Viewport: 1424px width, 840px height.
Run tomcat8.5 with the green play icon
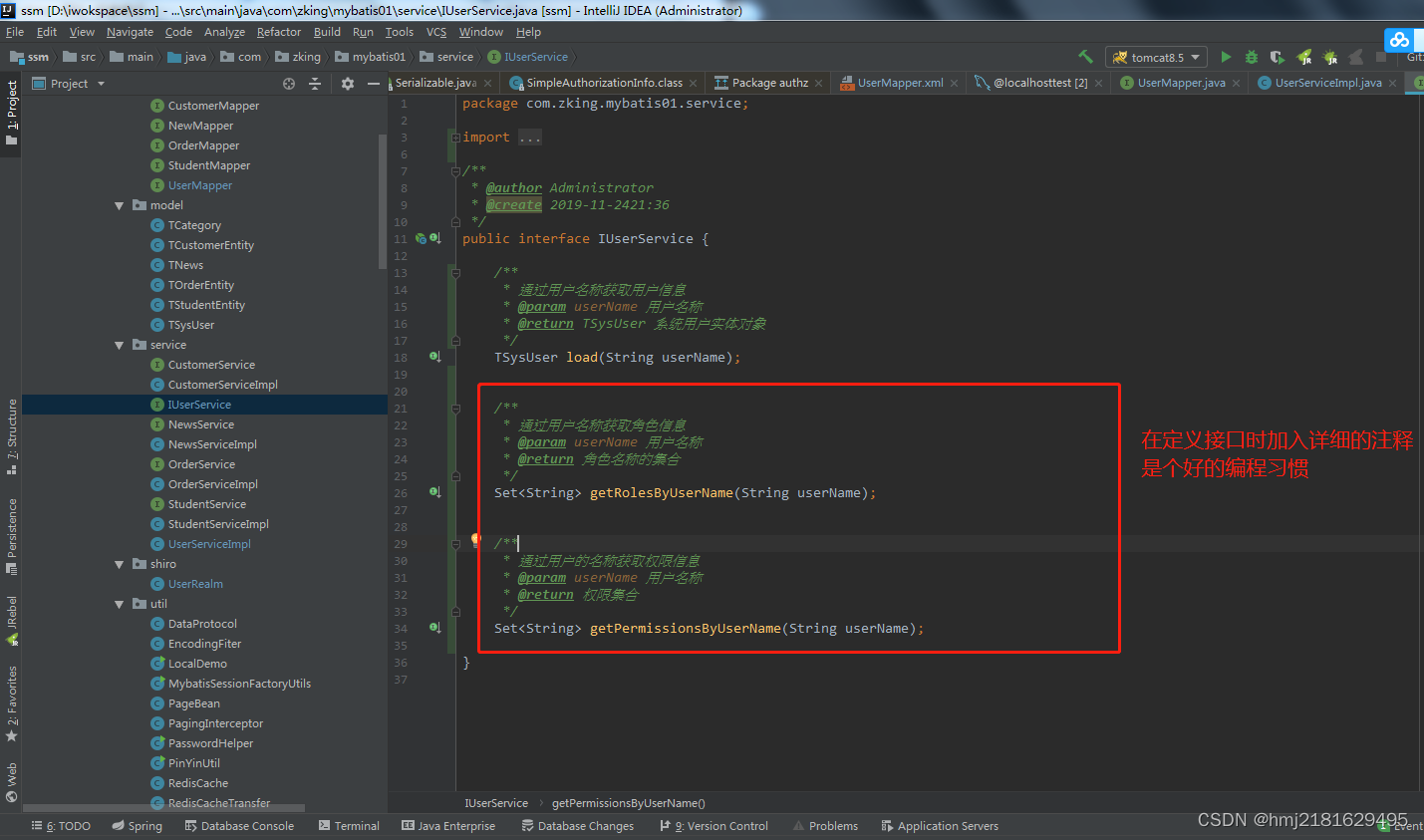1226,57
